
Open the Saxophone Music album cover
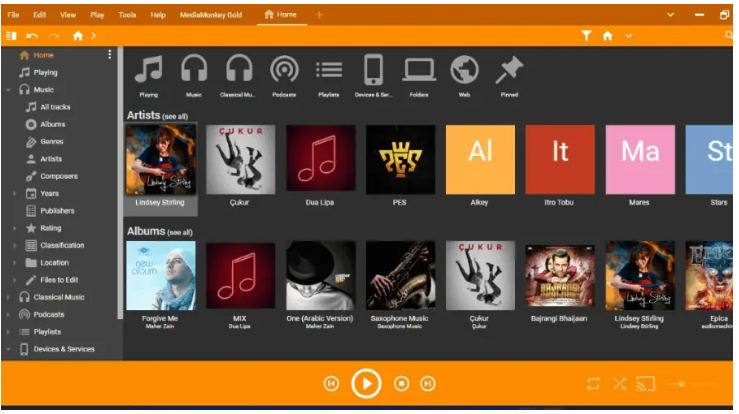[401, 276]
